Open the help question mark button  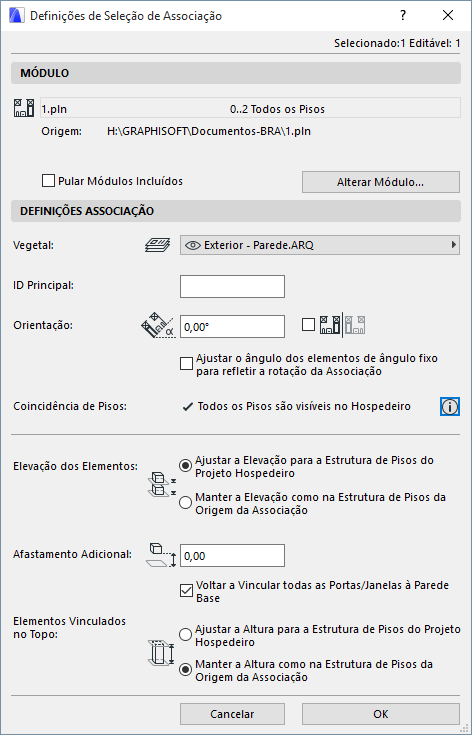pos(403,15)
